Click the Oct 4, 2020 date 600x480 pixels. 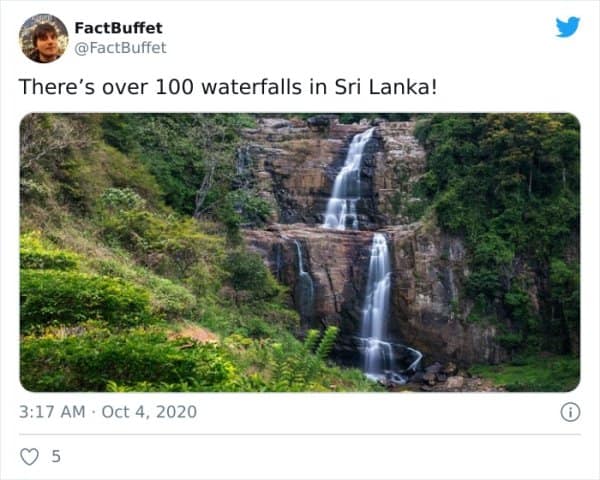click(149, 412)
